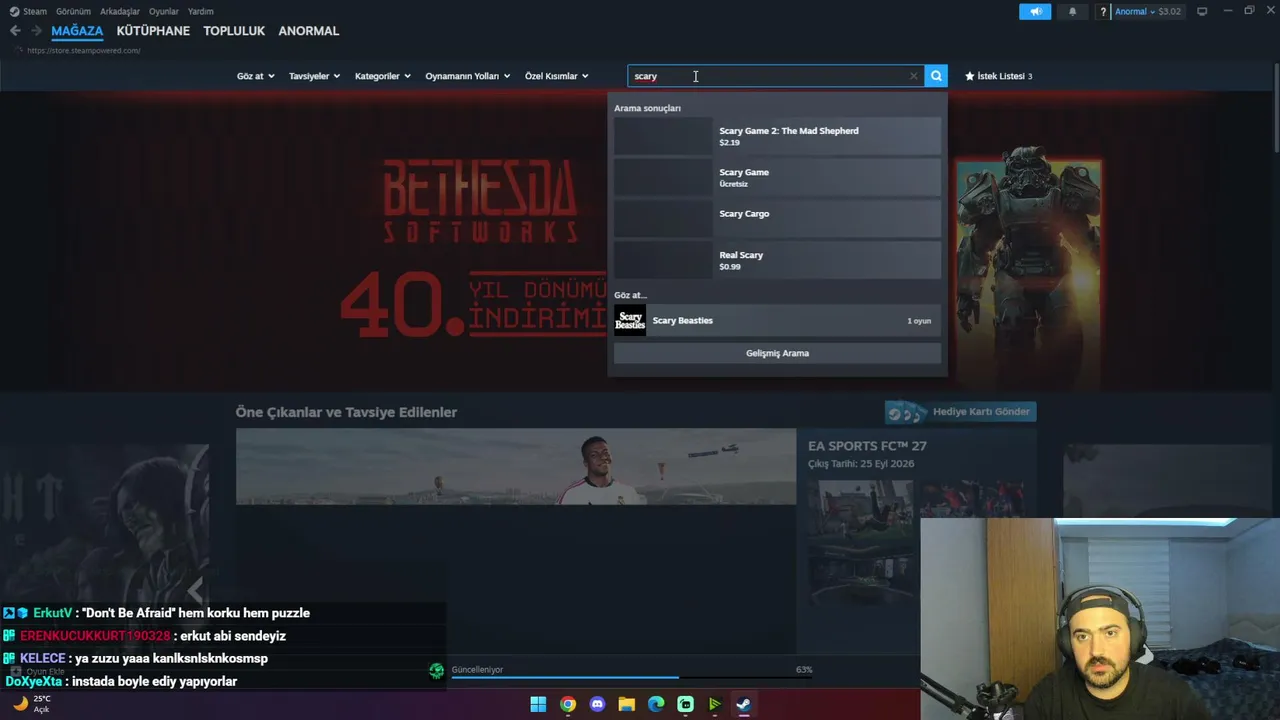Open the Anormal account dropdown
The width and height of the screenshot is (1280, 720).
point(1135,12)
